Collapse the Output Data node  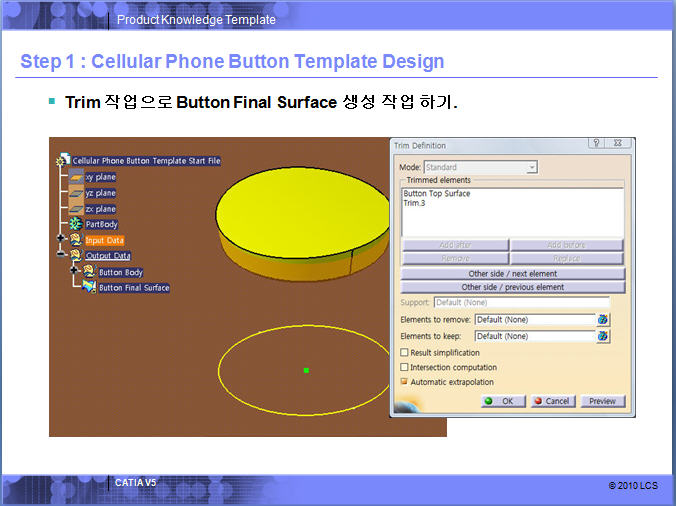[62, 256]
